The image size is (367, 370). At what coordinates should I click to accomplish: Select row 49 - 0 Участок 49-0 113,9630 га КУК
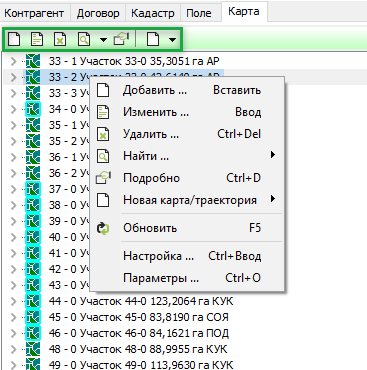(141, 365)
